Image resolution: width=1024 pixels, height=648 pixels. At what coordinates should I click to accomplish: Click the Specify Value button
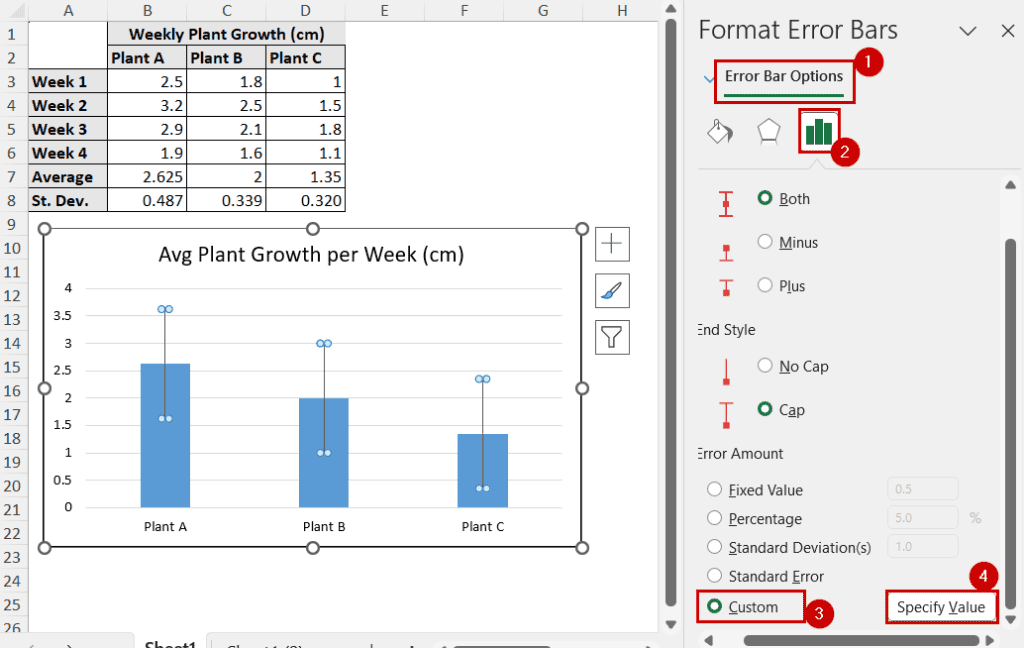coord(940,607)
